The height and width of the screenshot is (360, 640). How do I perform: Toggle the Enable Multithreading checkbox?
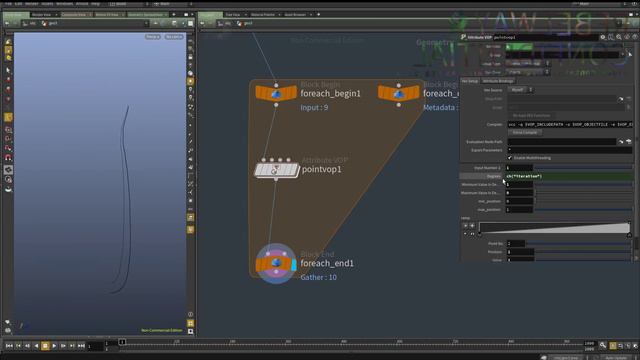point(509,158)
